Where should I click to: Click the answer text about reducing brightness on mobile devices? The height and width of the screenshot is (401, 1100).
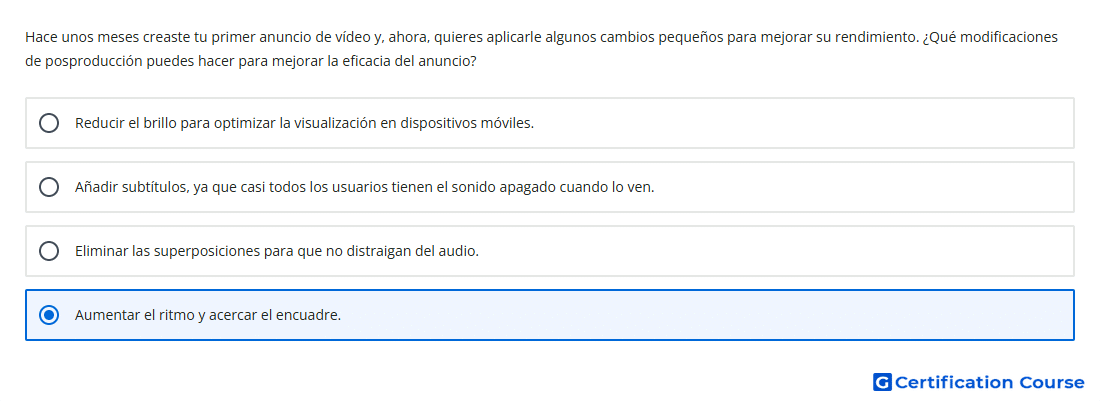click(304, 123)
